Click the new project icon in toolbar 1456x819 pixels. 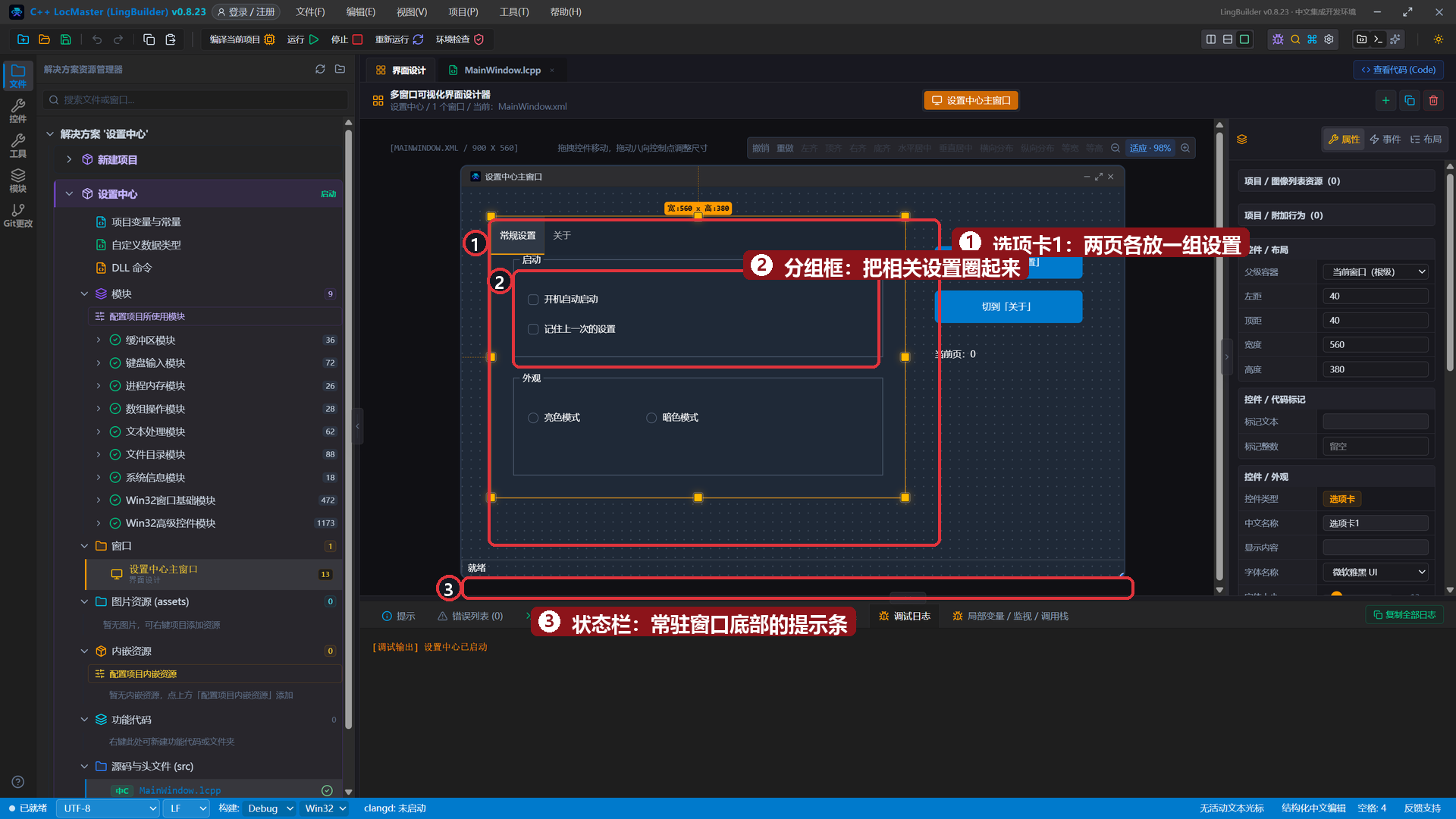(23, 39)
